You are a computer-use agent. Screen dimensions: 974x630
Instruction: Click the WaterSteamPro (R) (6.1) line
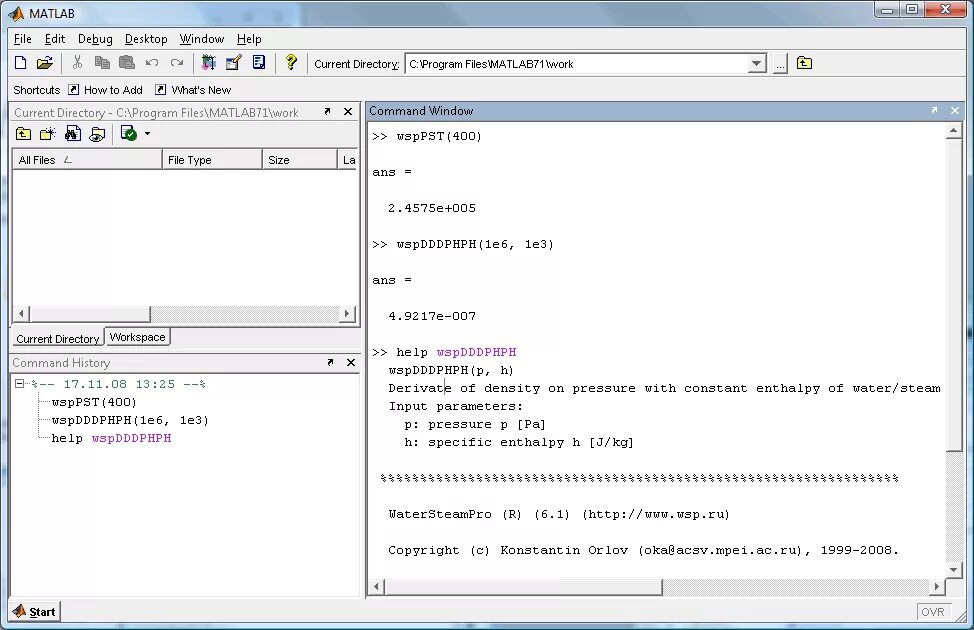(559, 514)
